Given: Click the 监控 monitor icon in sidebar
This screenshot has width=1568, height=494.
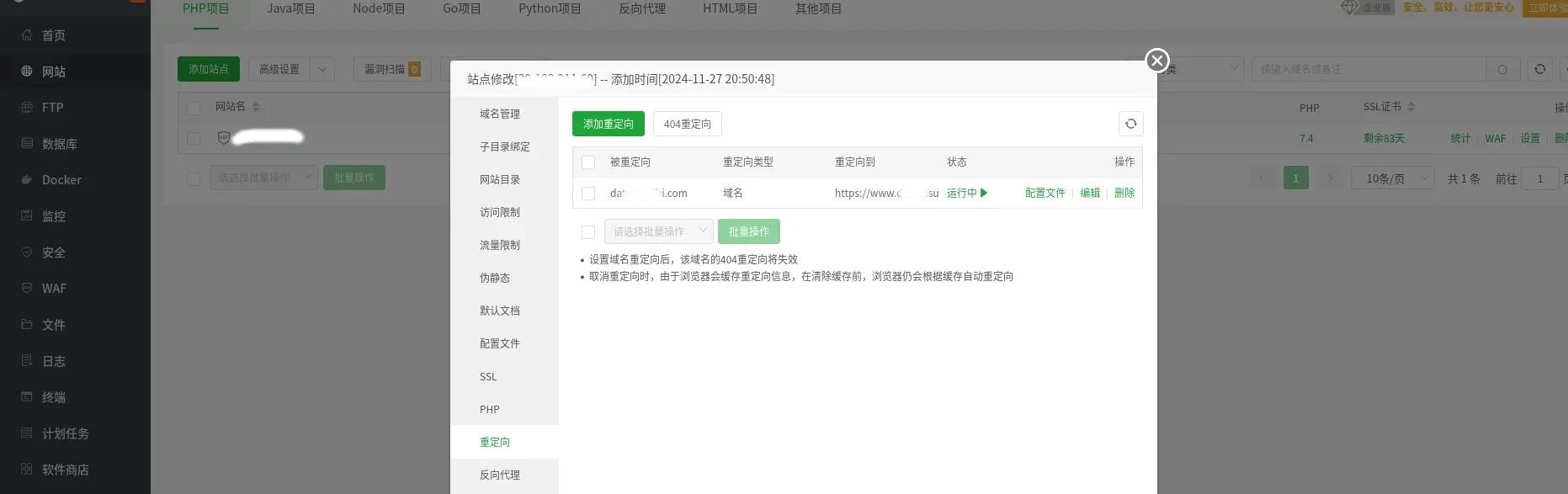Looking at the screenshot, I should coord(27,216).
